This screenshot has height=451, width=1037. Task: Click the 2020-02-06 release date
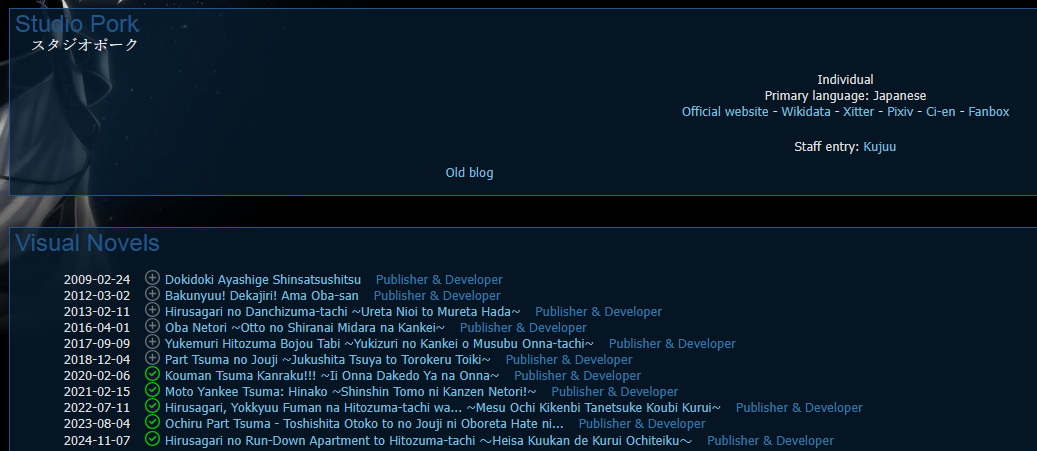click(97, 376)
